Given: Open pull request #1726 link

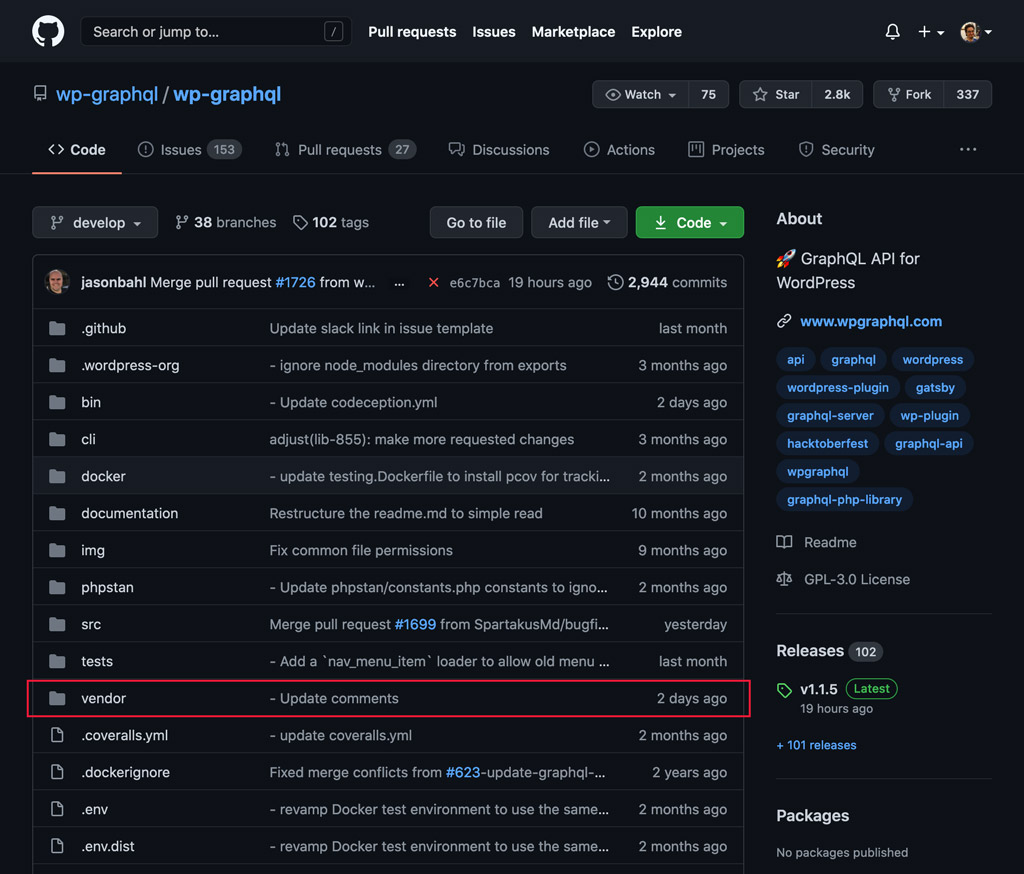Looking at the screenshot, I should coord(295,282).
